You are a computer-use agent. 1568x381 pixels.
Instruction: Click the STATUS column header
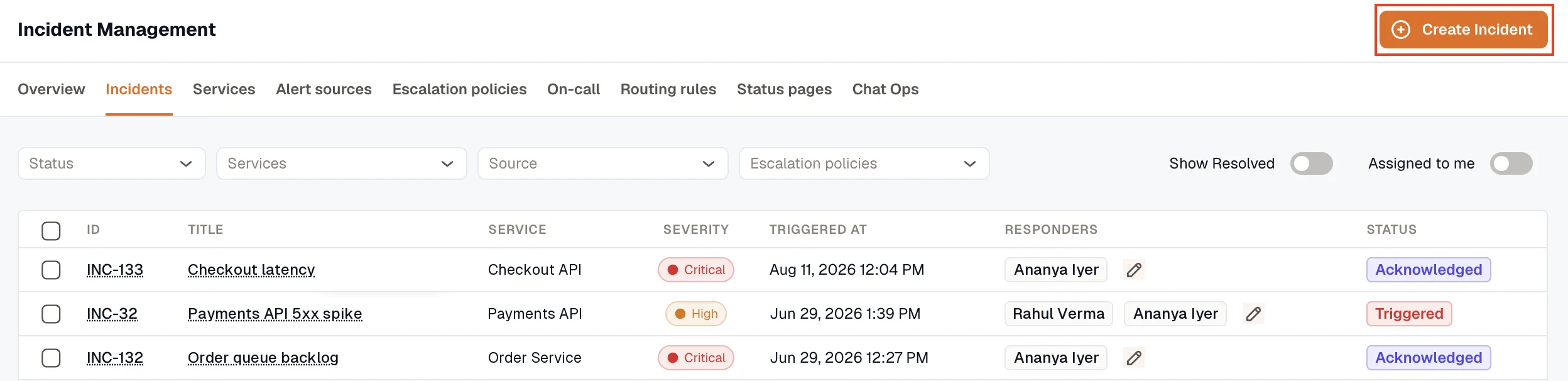1391,229
